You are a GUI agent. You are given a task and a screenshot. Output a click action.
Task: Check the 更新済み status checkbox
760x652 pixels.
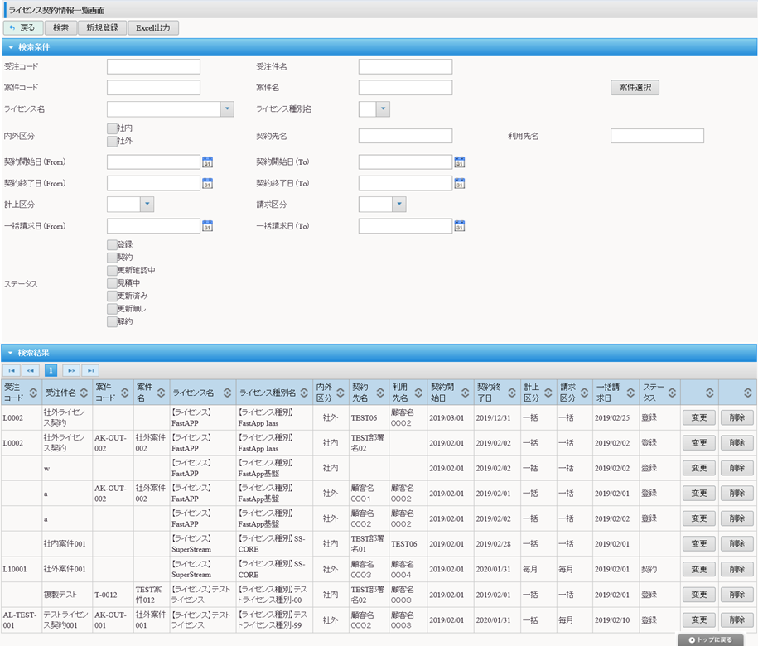112,296
